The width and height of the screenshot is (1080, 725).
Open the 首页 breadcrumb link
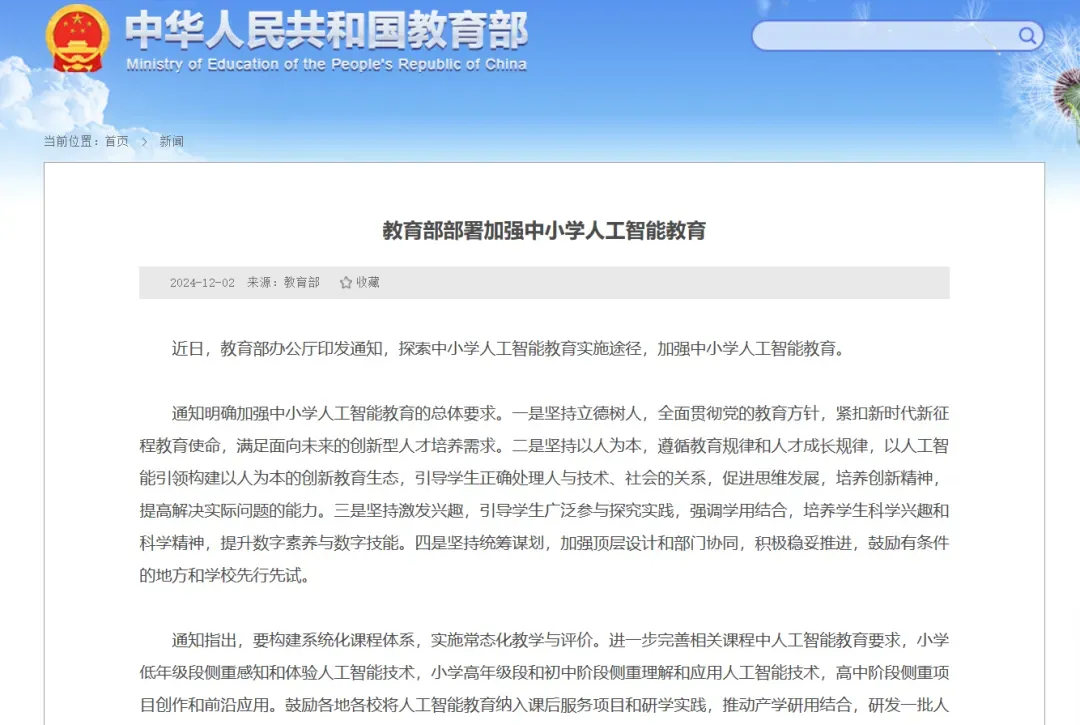click(x=116, y=141)
